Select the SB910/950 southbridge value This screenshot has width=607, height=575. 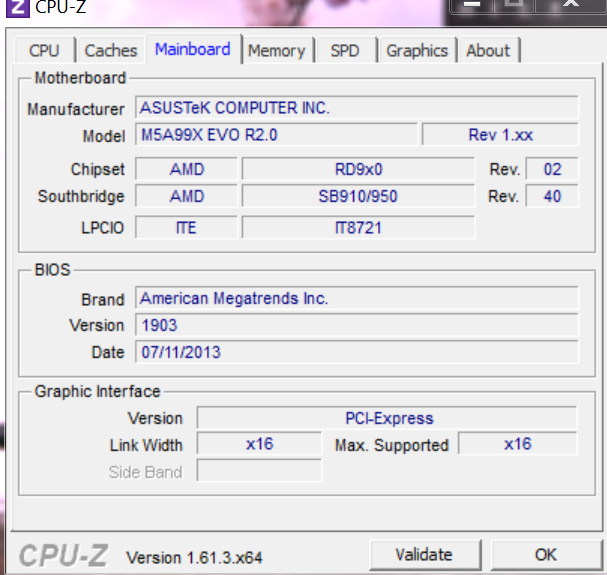click(358, 196)
